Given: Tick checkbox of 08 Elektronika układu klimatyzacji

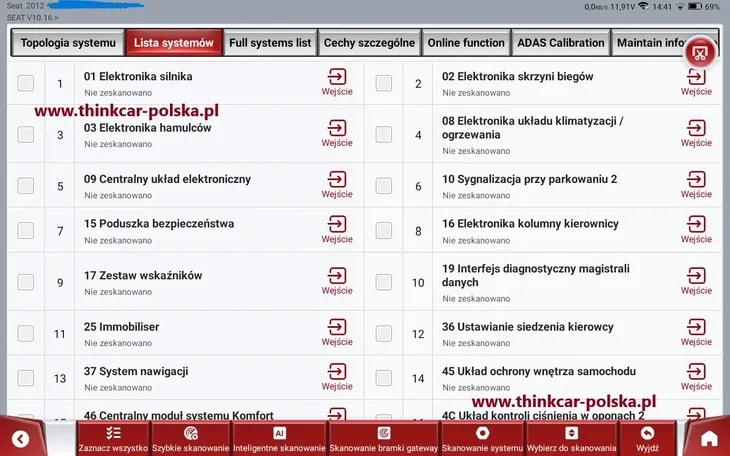Looking at the screenshot, I should tap(384, 135).
